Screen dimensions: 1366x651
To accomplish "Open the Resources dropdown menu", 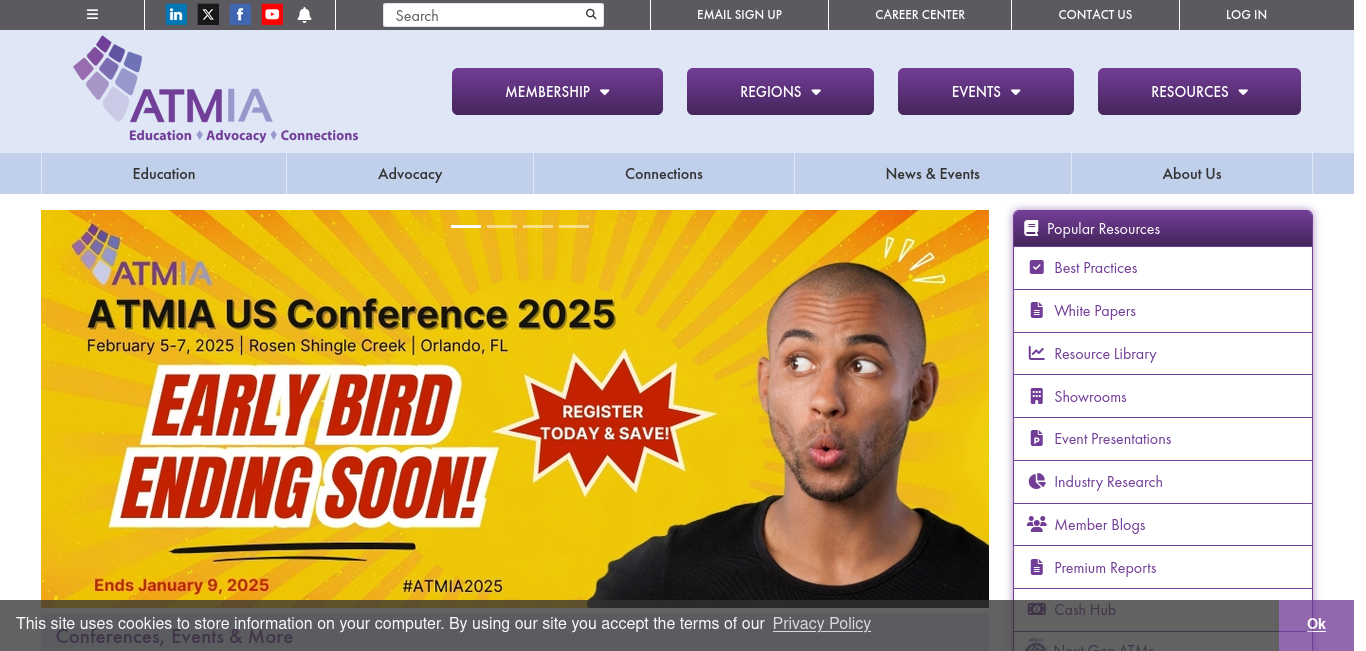I will [x=1199, y=91].
